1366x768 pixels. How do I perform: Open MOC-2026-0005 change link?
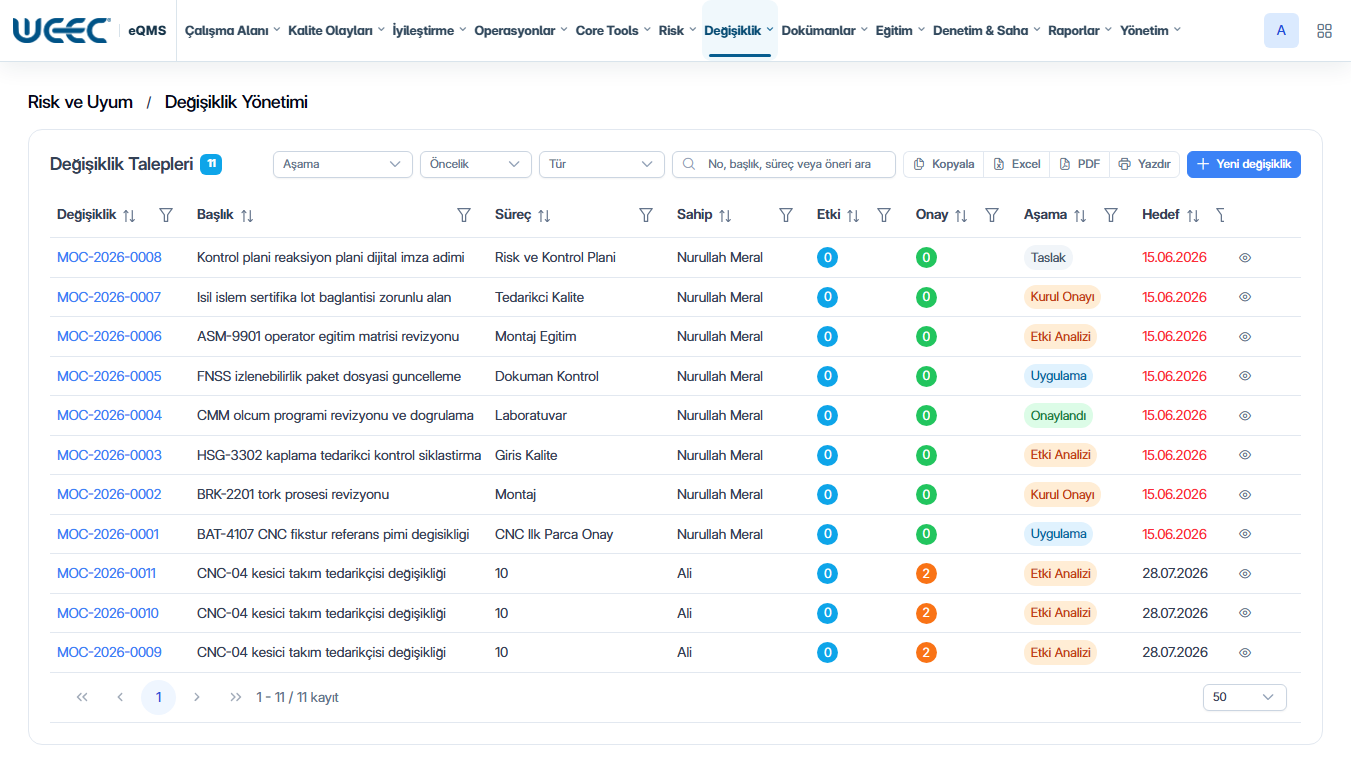point(109,376)
